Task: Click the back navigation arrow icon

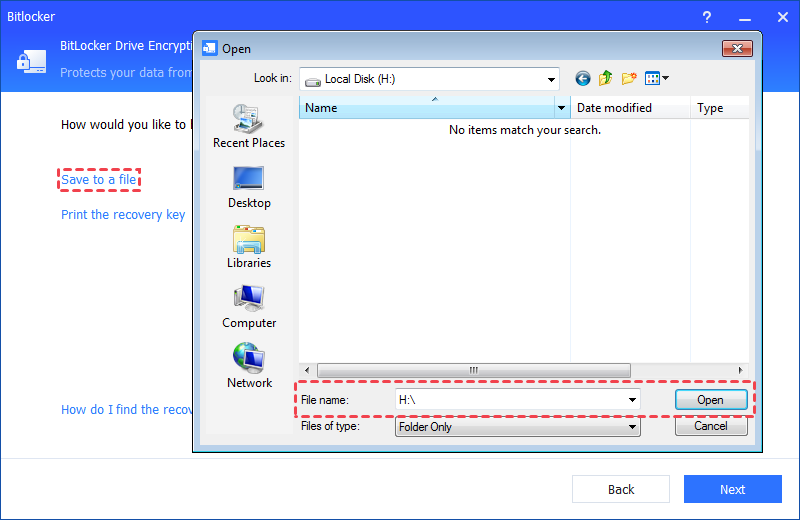Action: point(583,79)
